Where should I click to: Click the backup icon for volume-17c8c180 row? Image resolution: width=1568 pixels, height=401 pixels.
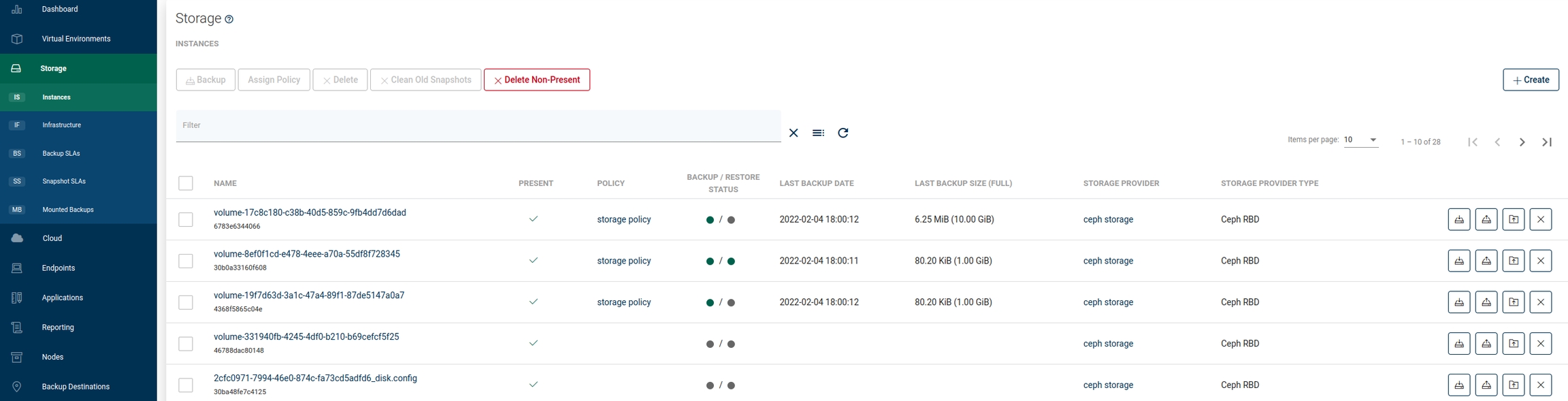pyautogui.click(x=1458, y=219)
